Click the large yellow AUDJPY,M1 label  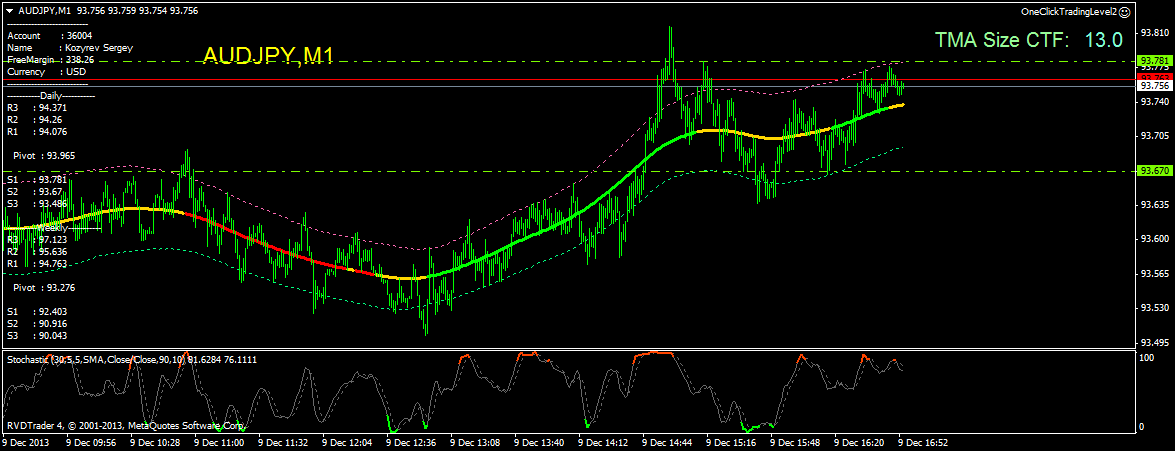point(268,56)
